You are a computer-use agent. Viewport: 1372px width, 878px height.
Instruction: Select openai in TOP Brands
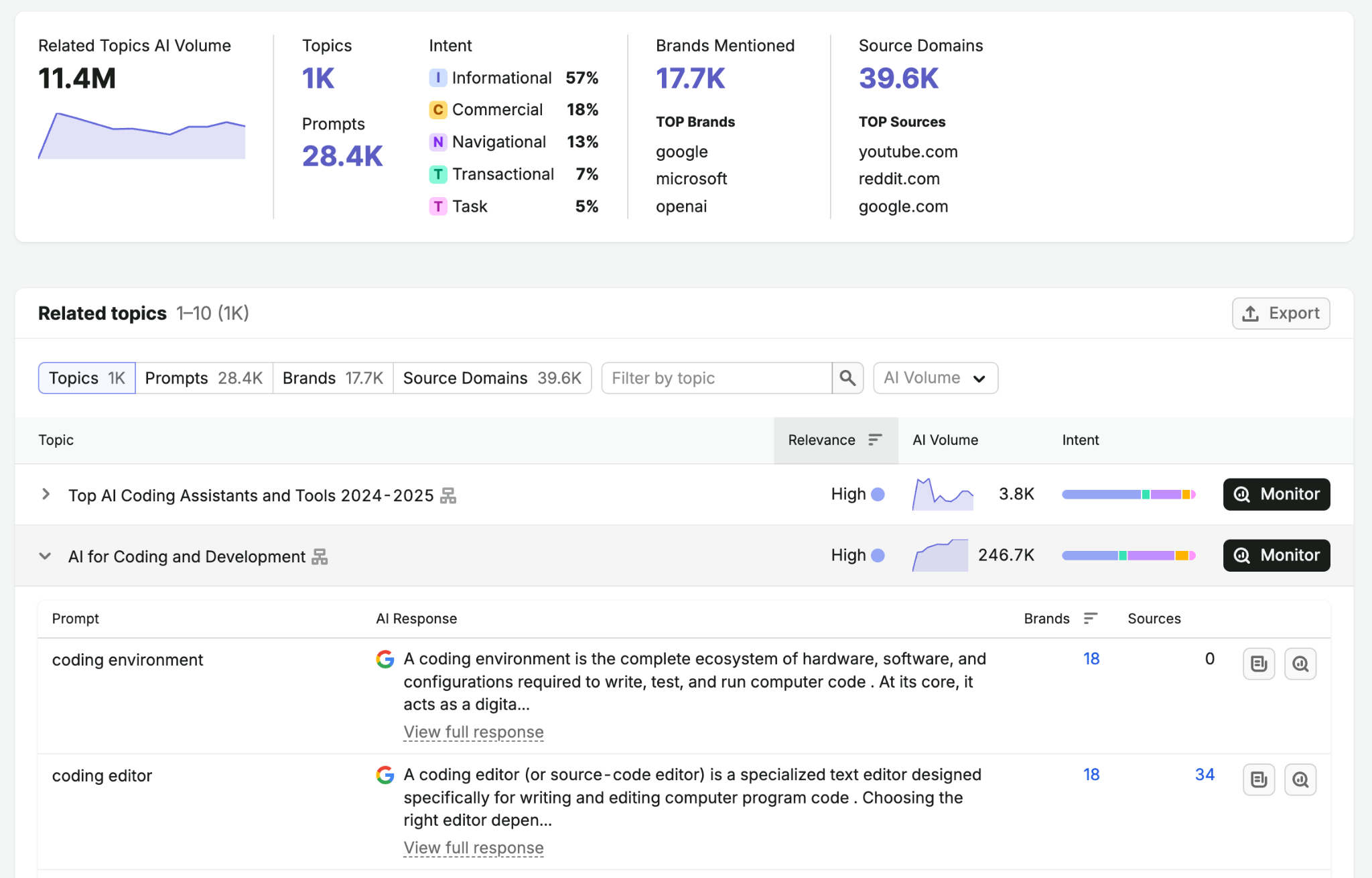[x=681, y=206]
